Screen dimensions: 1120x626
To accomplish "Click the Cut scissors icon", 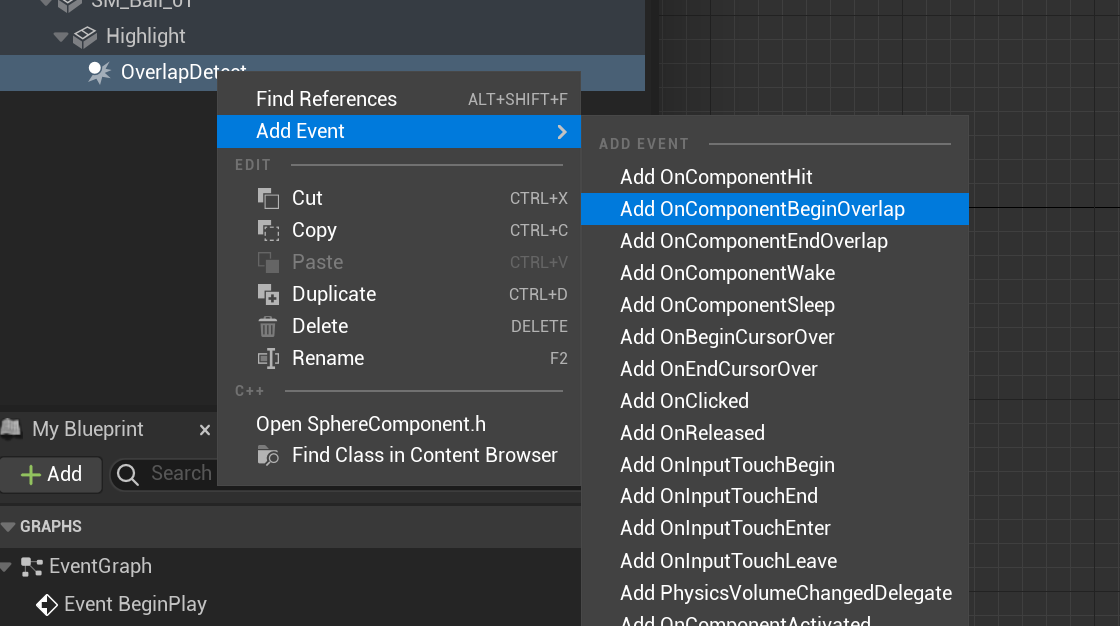I will pos(268,198).
